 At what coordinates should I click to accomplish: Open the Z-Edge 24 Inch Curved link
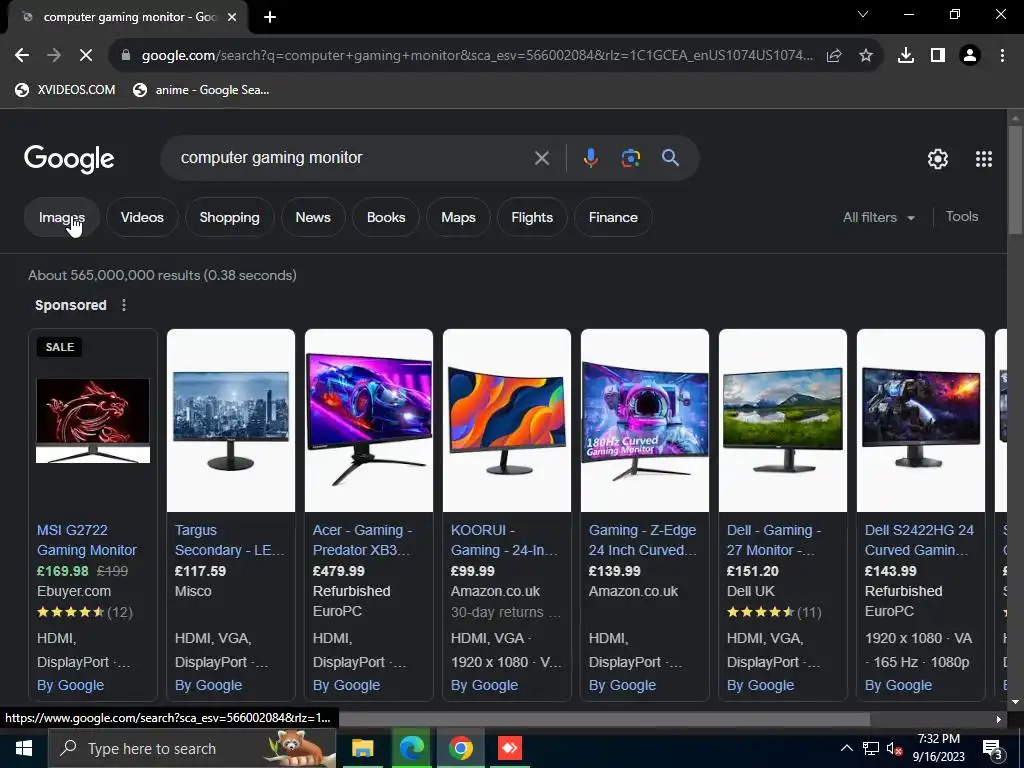pos(643,540)
